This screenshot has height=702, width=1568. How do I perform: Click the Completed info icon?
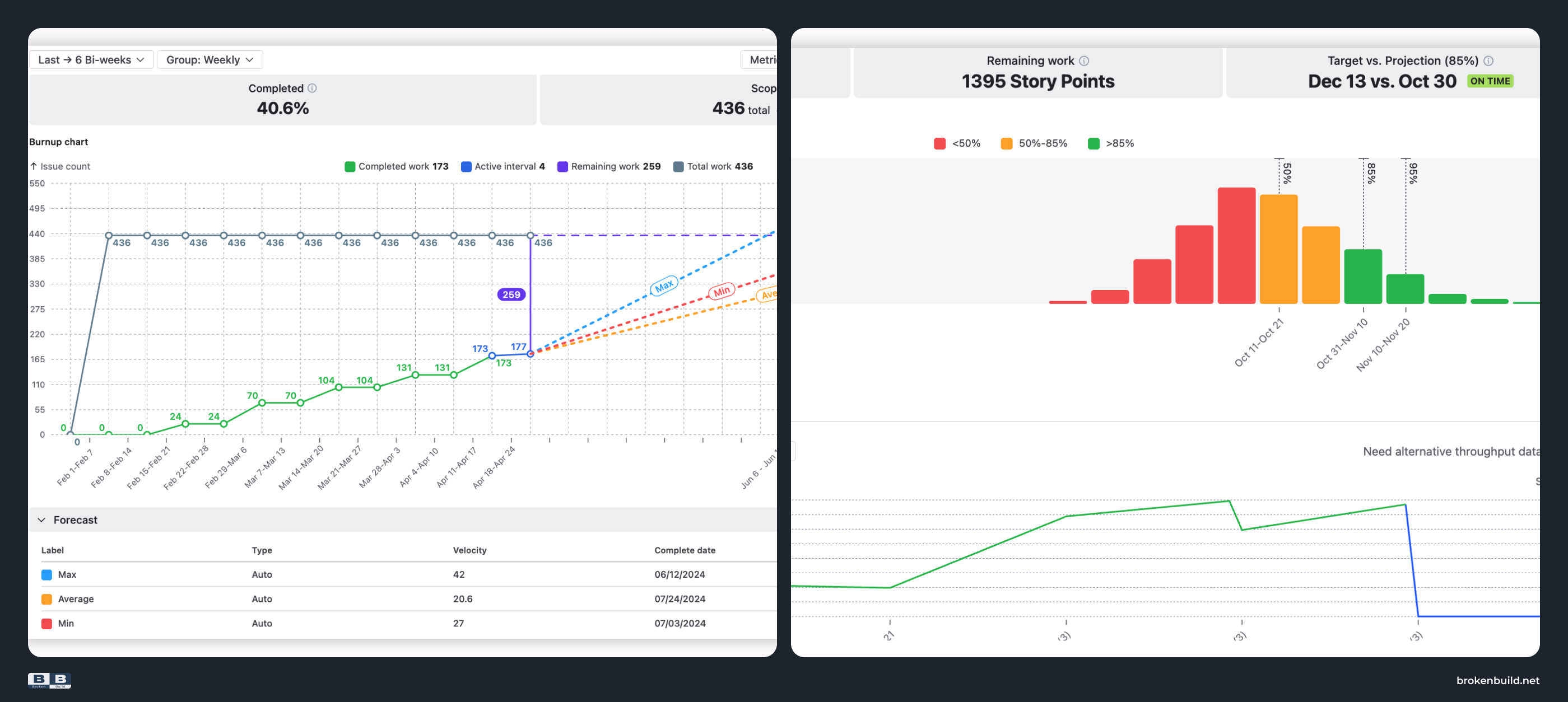click(x=312, y=88)
